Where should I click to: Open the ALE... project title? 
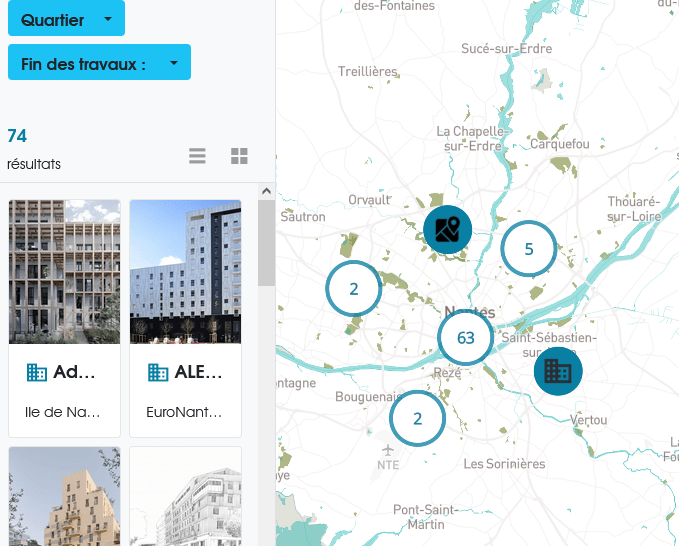[198, 372]
